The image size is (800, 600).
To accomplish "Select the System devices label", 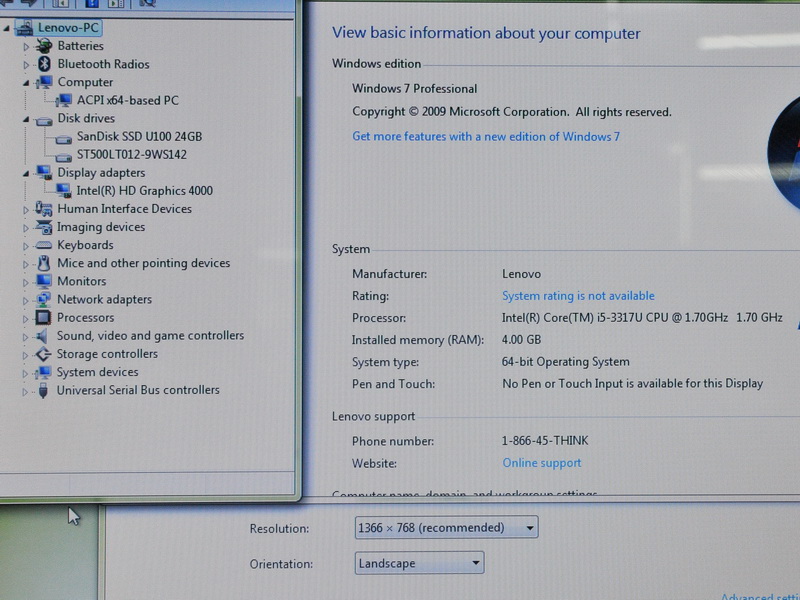I will pos(97,372).
